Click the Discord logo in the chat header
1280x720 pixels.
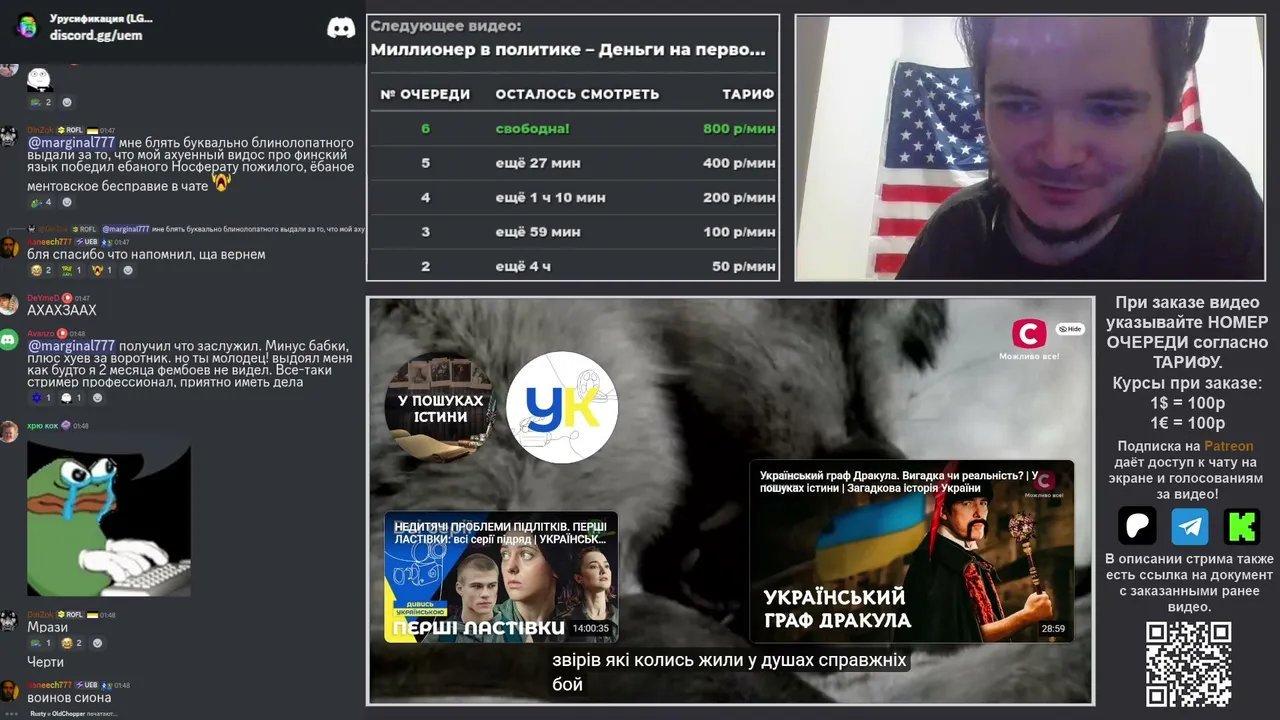click(x=341, y=27)
